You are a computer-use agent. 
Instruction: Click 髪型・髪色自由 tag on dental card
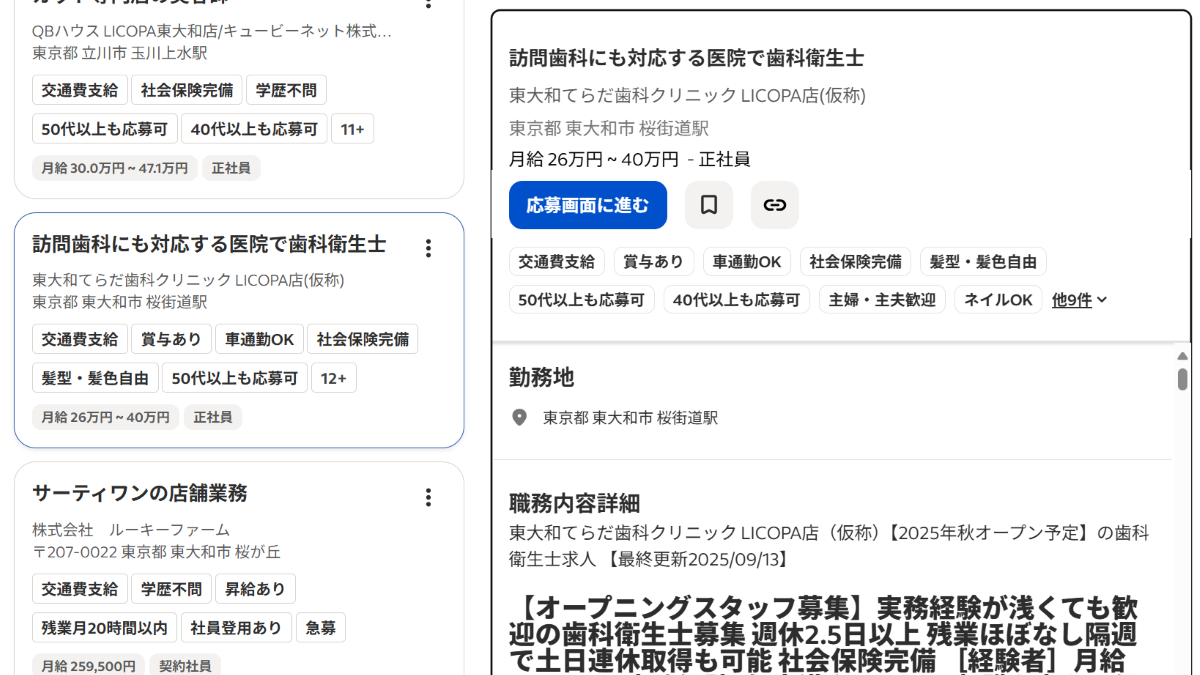pos(95,378)
